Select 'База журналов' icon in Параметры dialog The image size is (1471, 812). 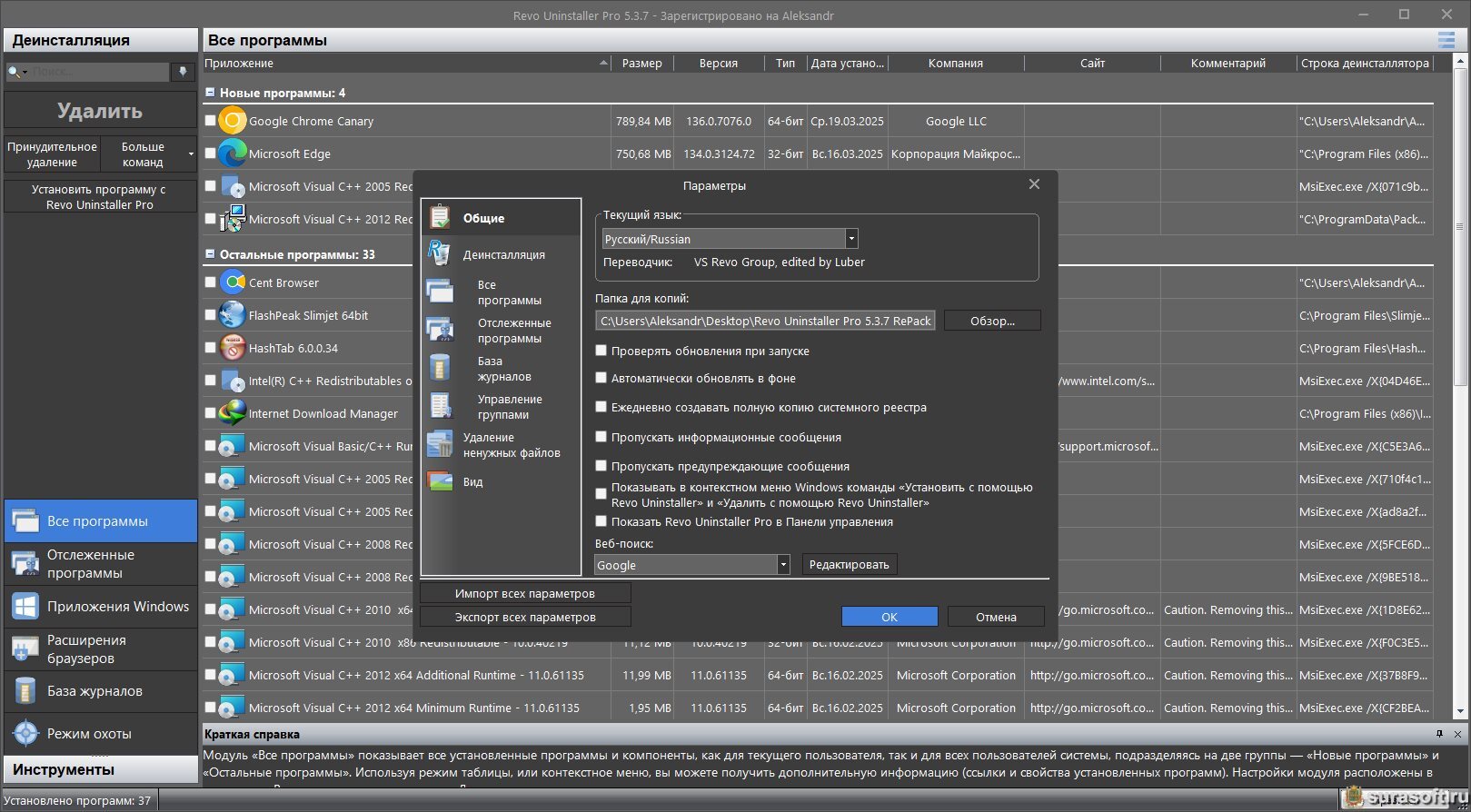tap(440, 368)
